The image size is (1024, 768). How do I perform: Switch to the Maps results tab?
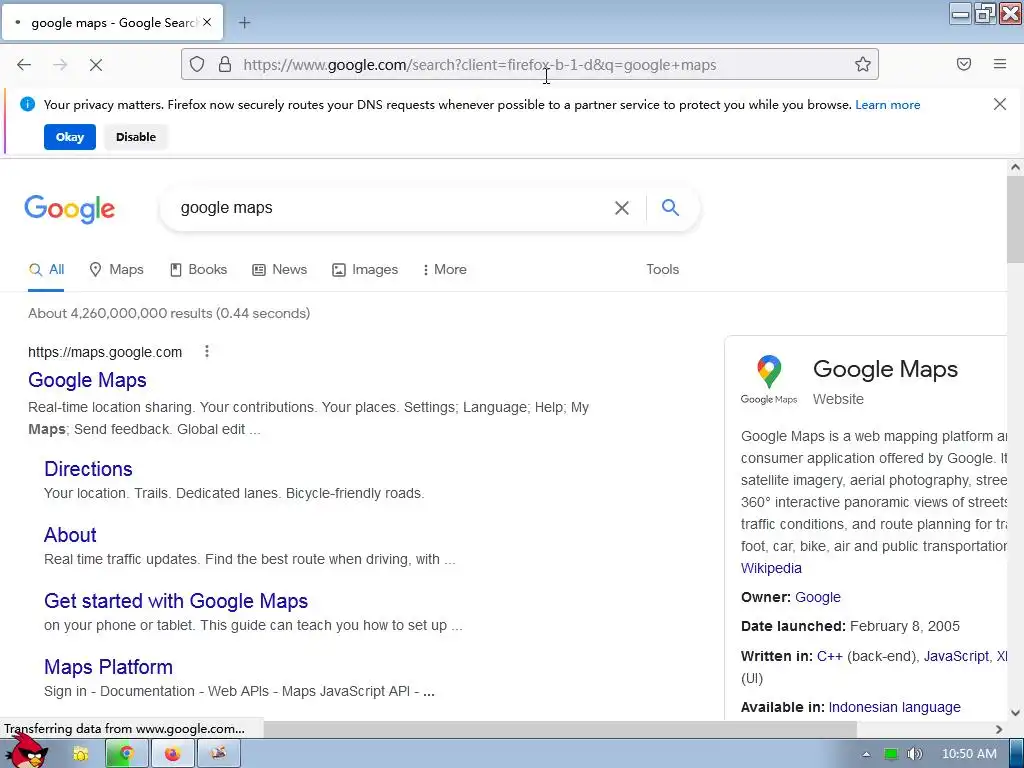point(116,270)
